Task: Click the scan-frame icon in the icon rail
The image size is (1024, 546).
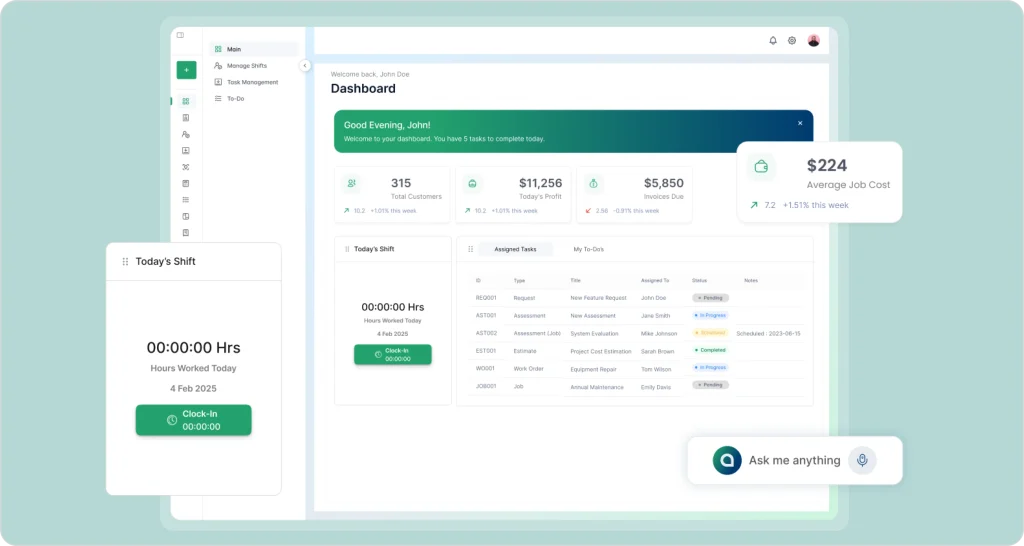Action: pyautogui.click(x=185, y=167)
